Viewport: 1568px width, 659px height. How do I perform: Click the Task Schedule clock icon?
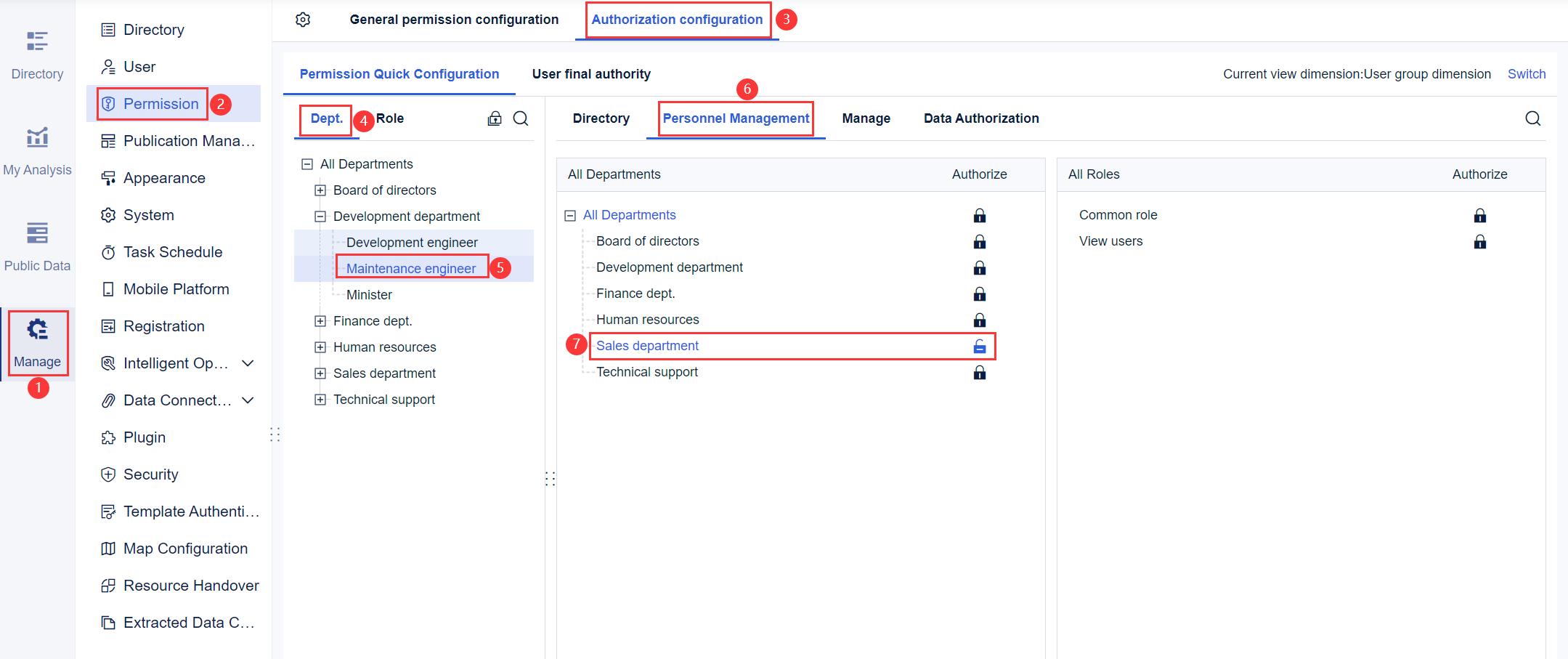pos(107,251)
